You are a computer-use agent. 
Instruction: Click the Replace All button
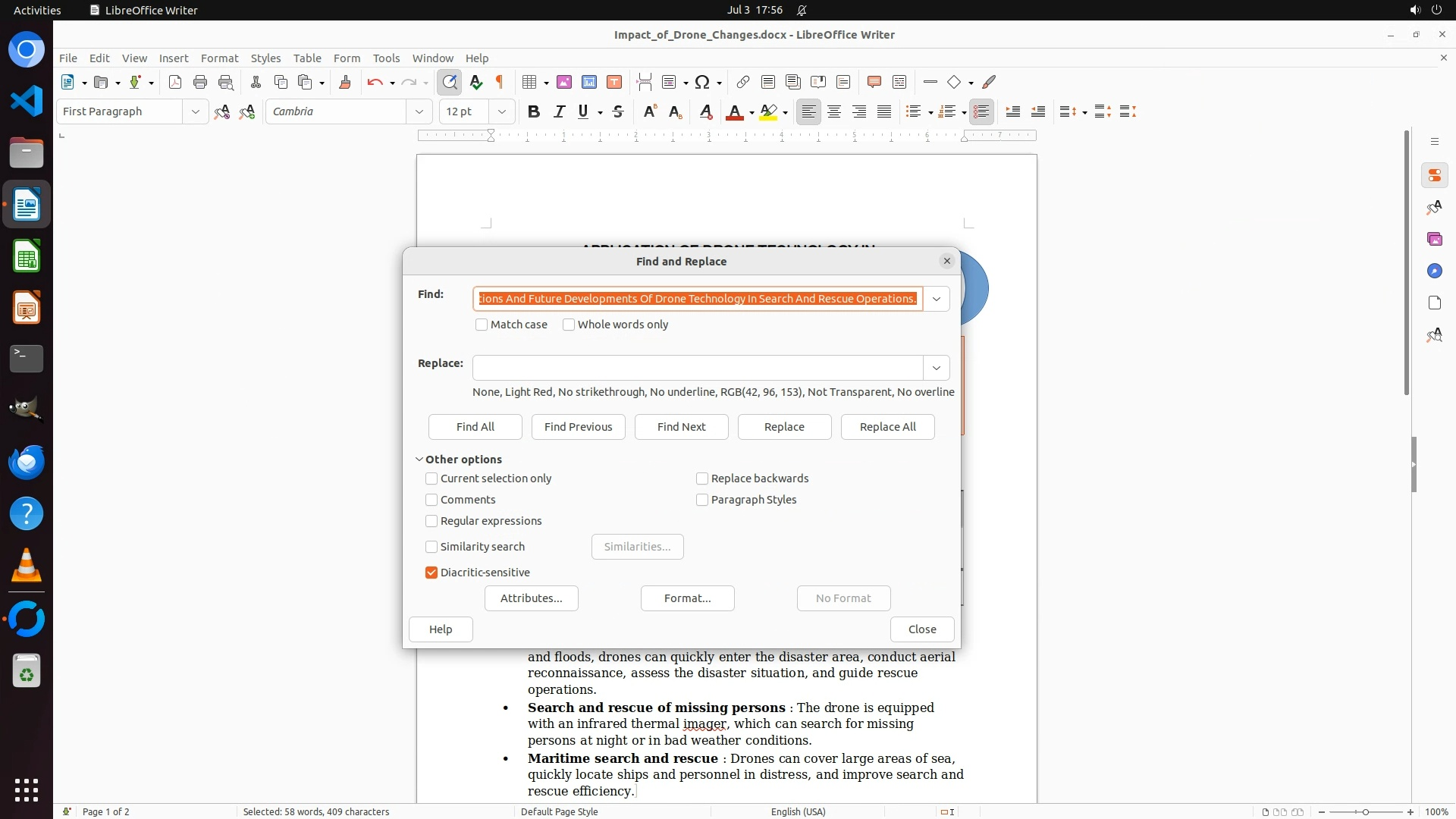[887, 427]
